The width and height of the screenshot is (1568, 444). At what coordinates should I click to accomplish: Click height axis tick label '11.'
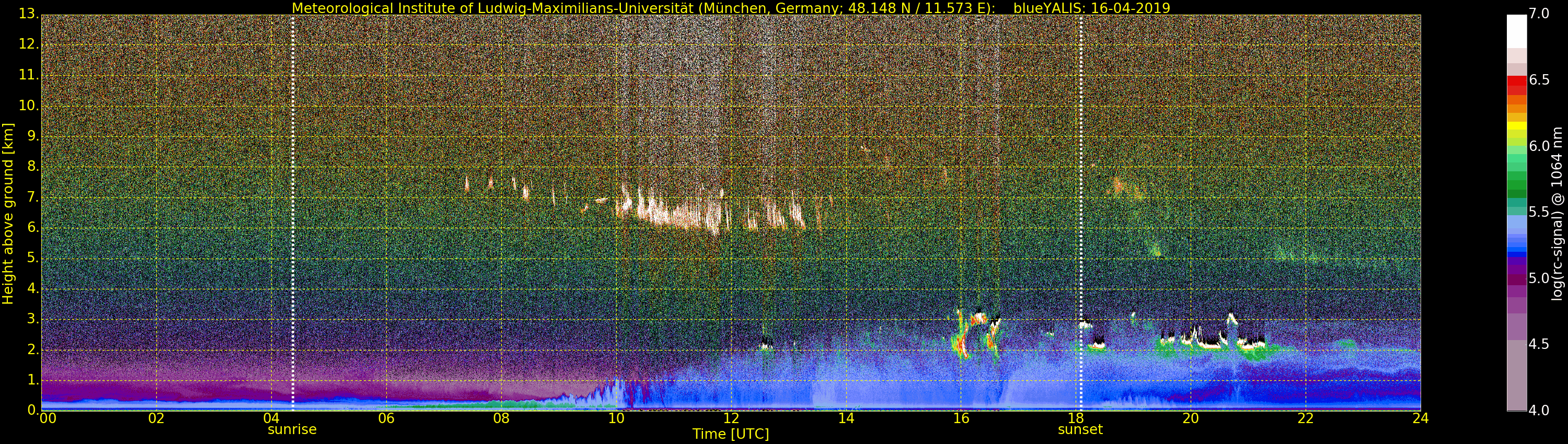tap(29, 75)
